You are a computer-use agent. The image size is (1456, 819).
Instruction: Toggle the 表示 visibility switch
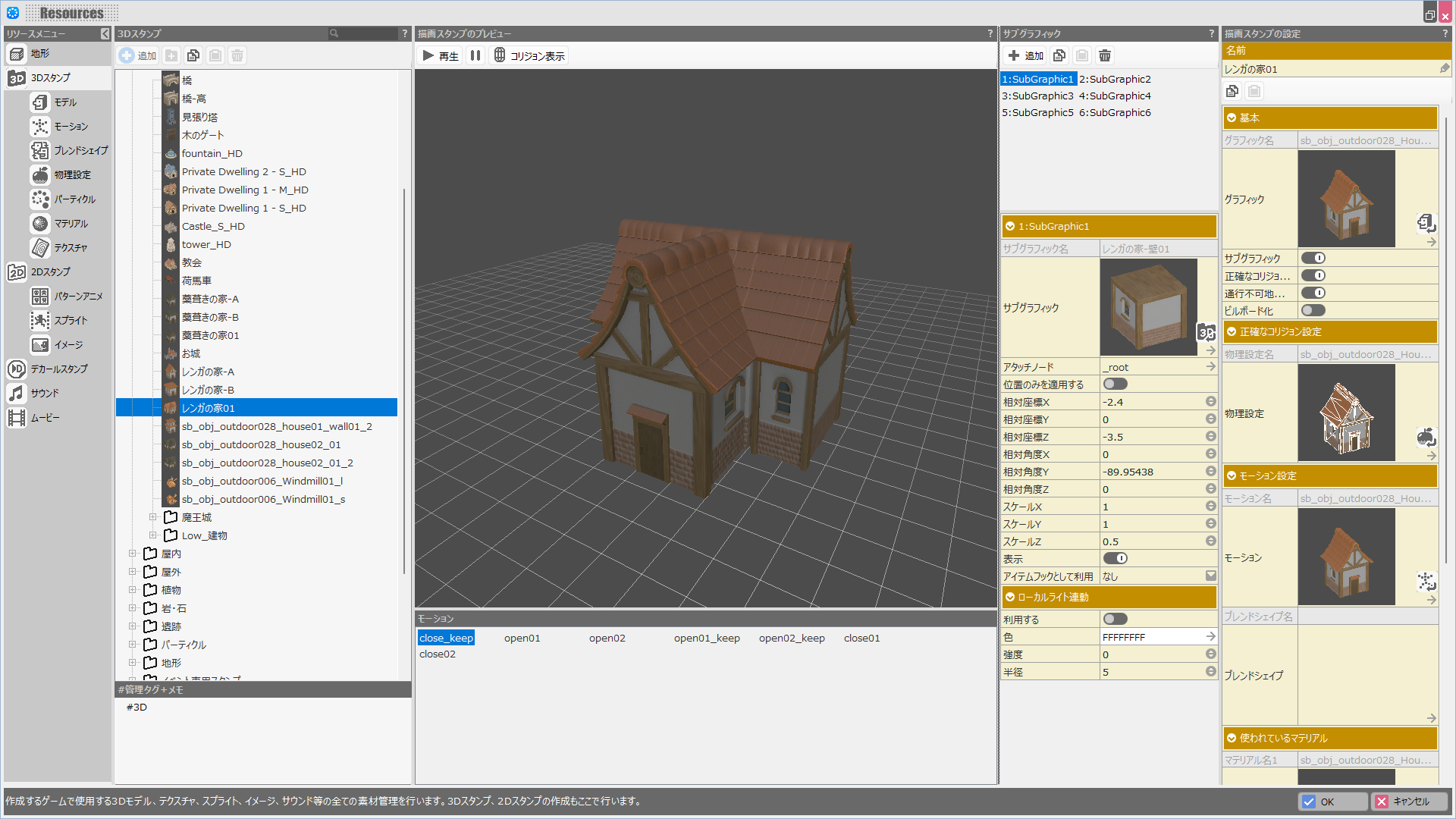[1115, 558]
